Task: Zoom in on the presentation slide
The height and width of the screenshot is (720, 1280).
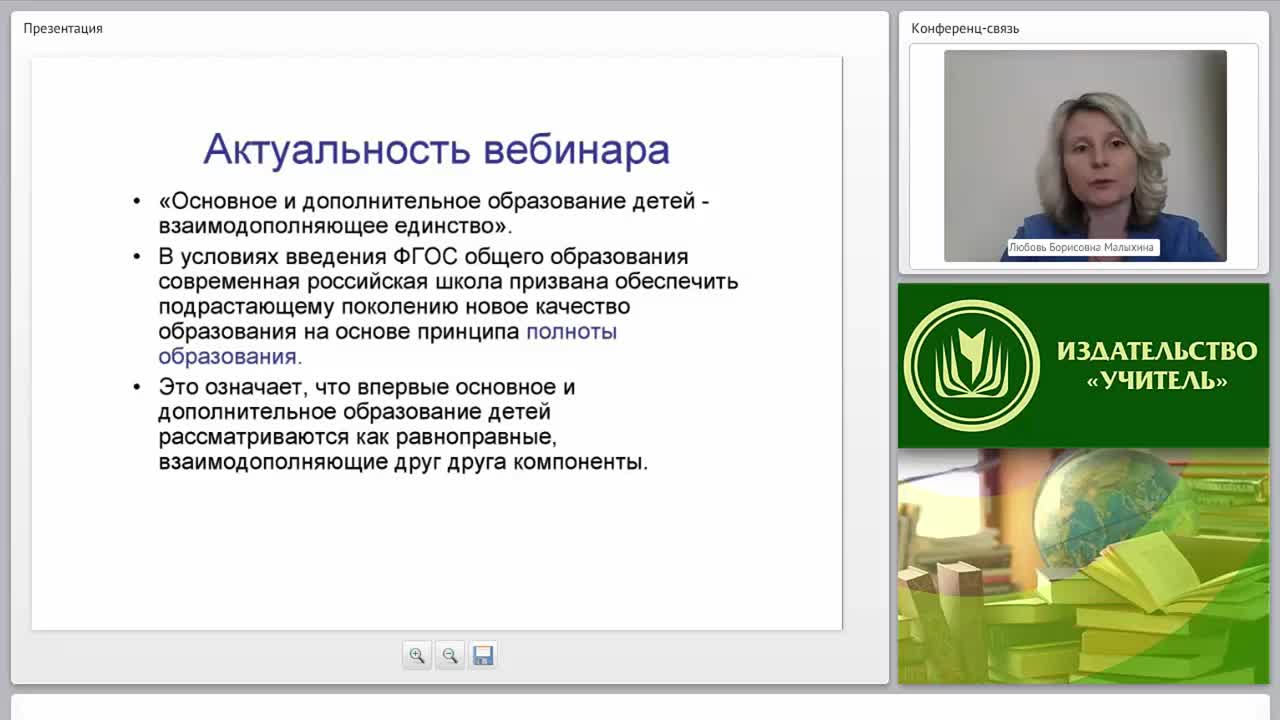Action: [417, 656]
